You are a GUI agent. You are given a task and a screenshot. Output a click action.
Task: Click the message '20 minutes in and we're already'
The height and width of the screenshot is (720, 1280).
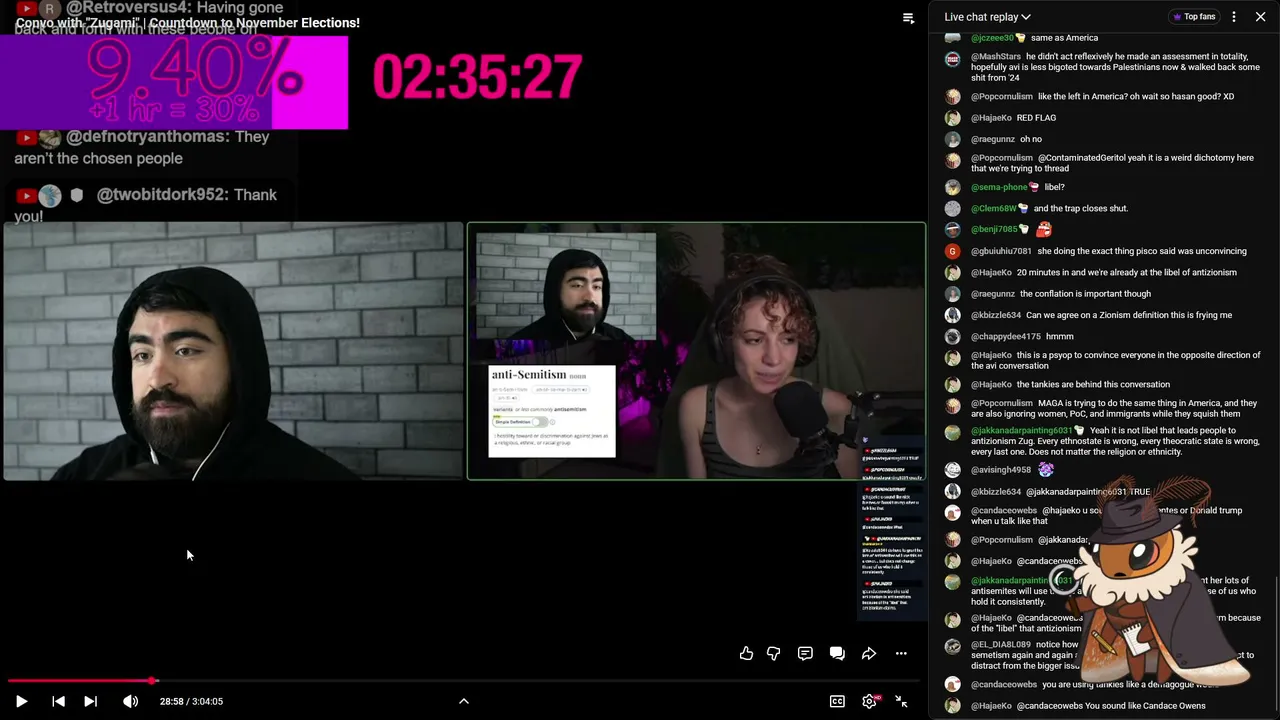point(1127,272)
